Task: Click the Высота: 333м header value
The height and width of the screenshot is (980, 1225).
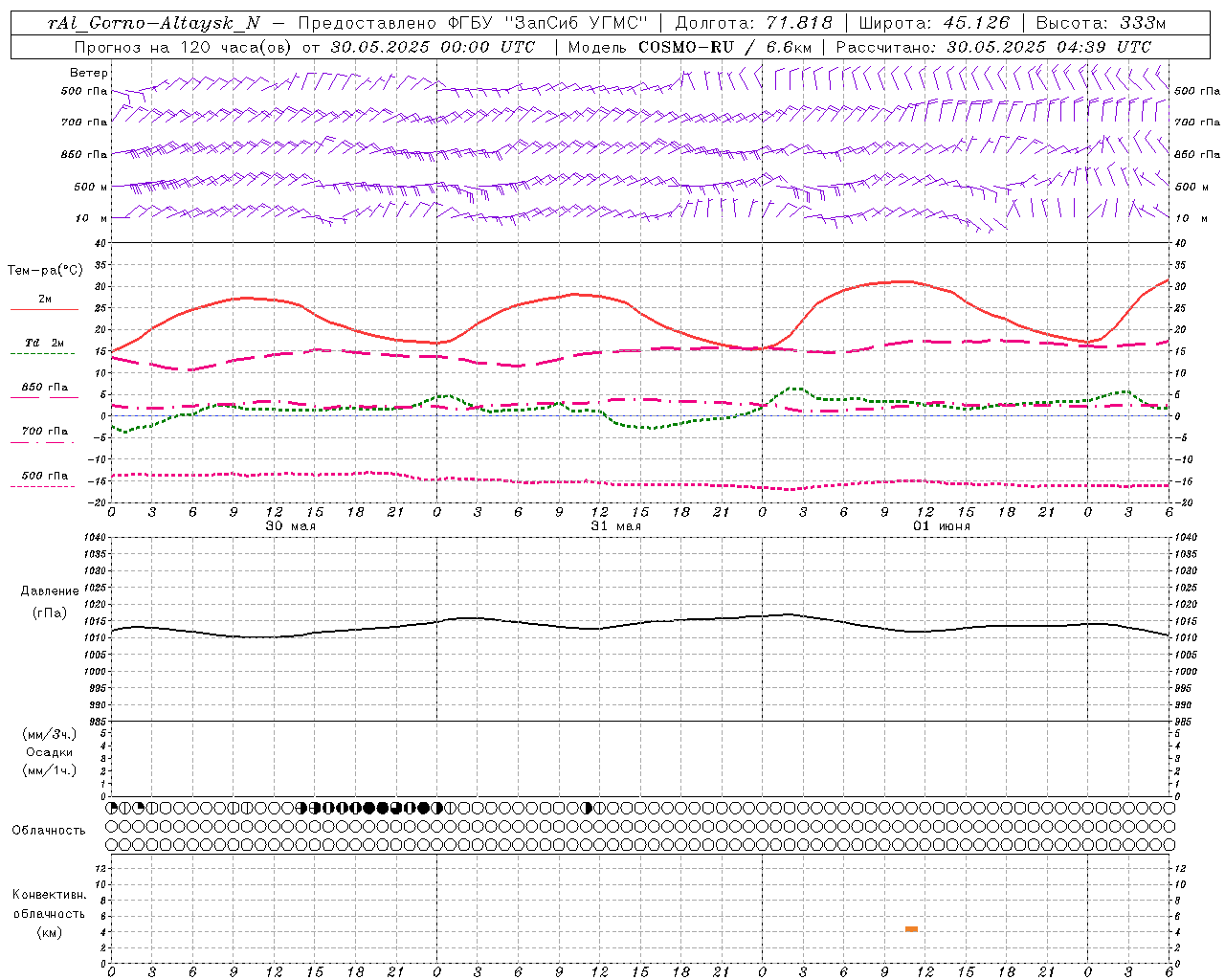Action: pos(1101,23)
